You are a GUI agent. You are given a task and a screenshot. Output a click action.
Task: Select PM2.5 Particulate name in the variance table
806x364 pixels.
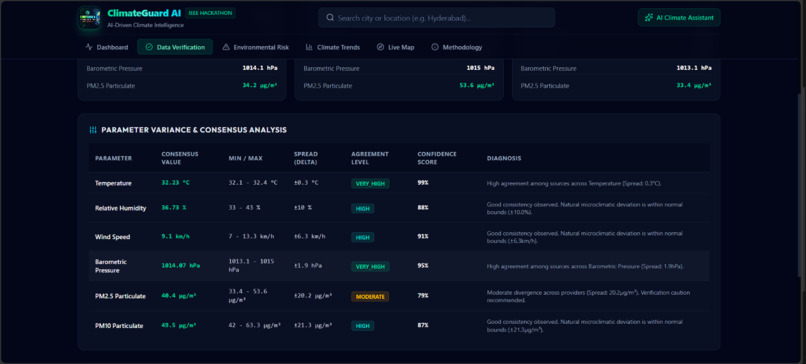click(x=120, y=296)
